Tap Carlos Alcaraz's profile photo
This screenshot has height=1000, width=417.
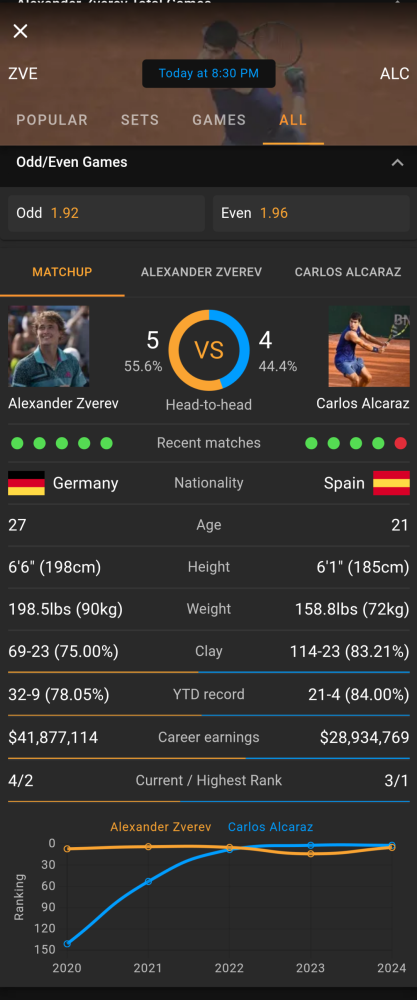tap(369, 346)
